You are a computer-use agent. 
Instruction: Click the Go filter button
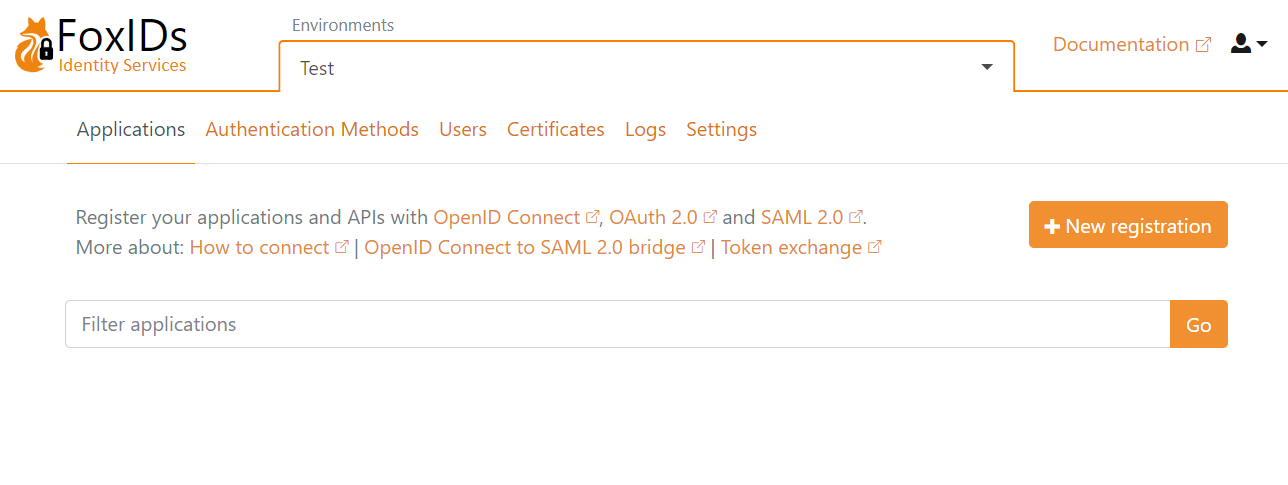coord(1198,324)
